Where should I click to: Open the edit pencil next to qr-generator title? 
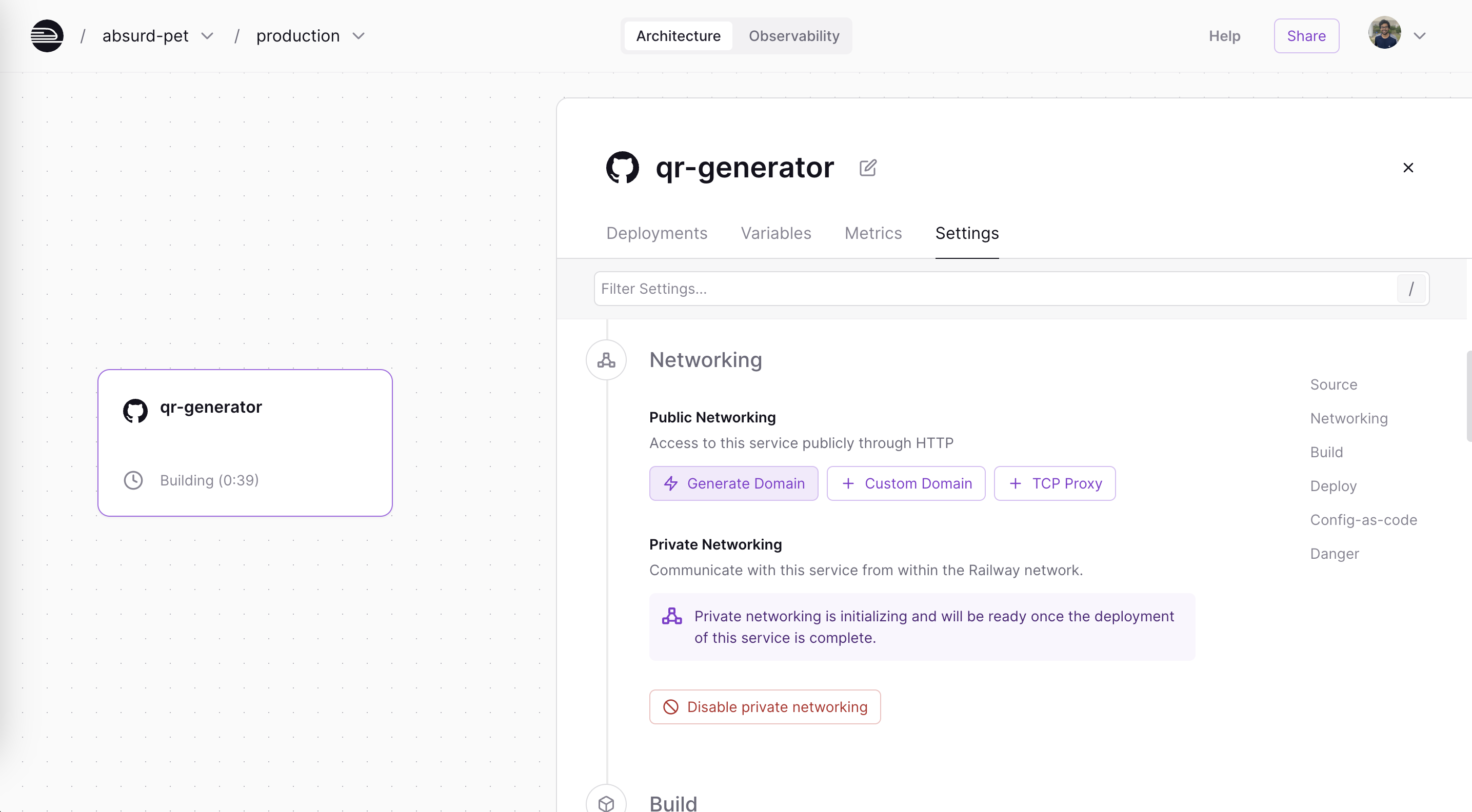867,167
